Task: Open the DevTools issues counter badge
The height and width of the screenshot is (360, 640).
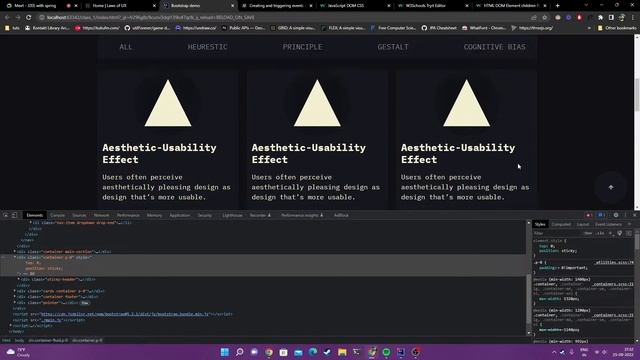Action: tap(601, 215)
